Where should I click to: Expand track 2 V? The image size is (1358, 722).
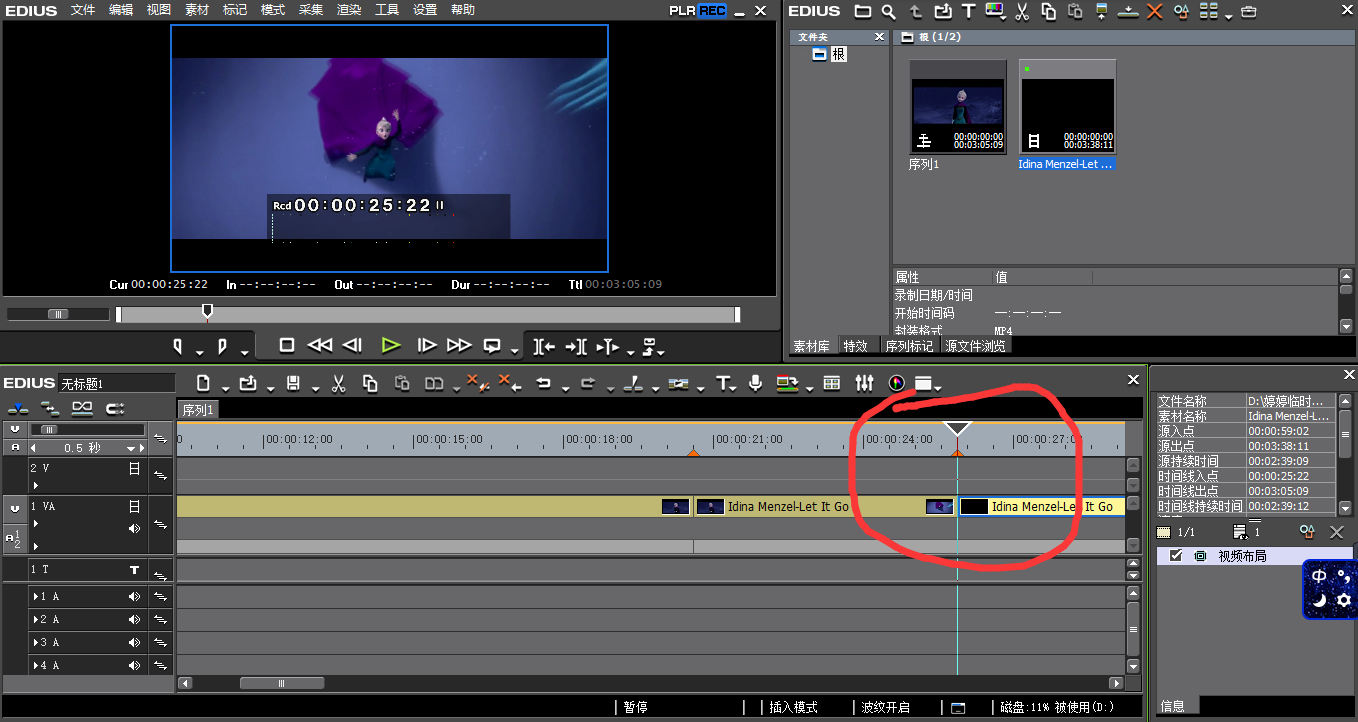(36, 485)
